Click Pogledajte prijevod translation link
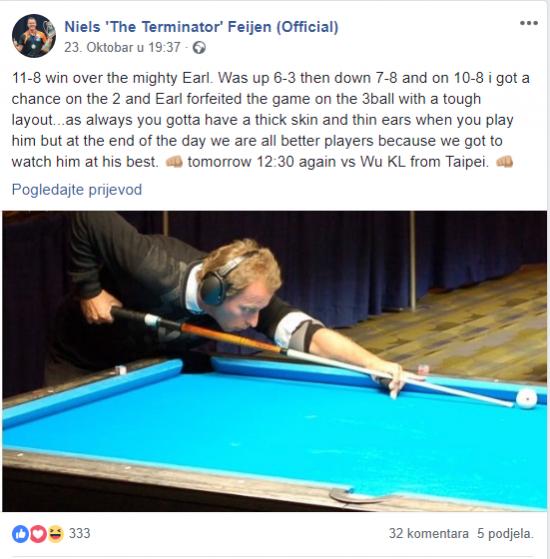The height and width of the screenshot is (559, 550). 77,189
